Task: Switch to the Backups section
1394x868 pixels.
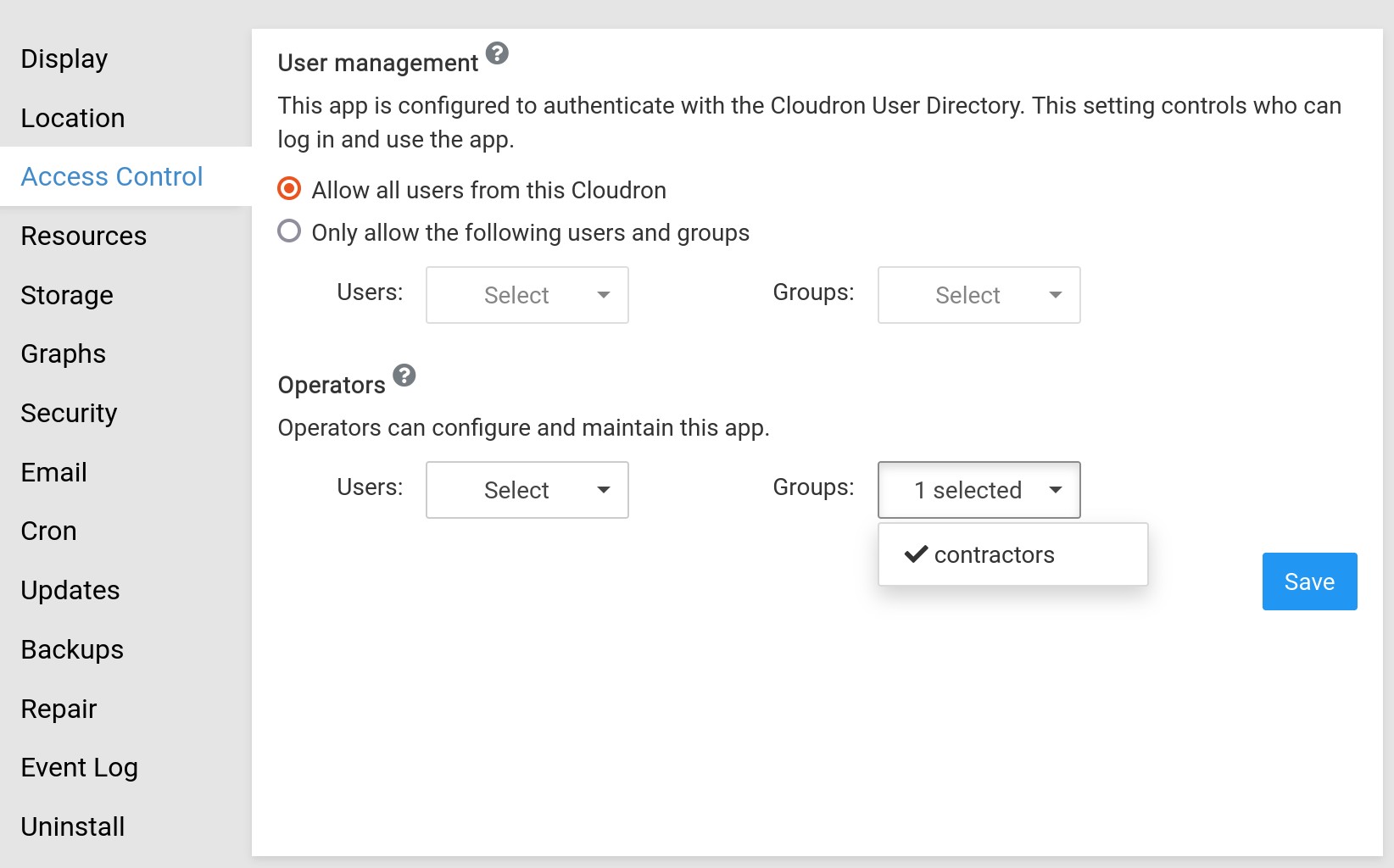Action: pos(72,649)
